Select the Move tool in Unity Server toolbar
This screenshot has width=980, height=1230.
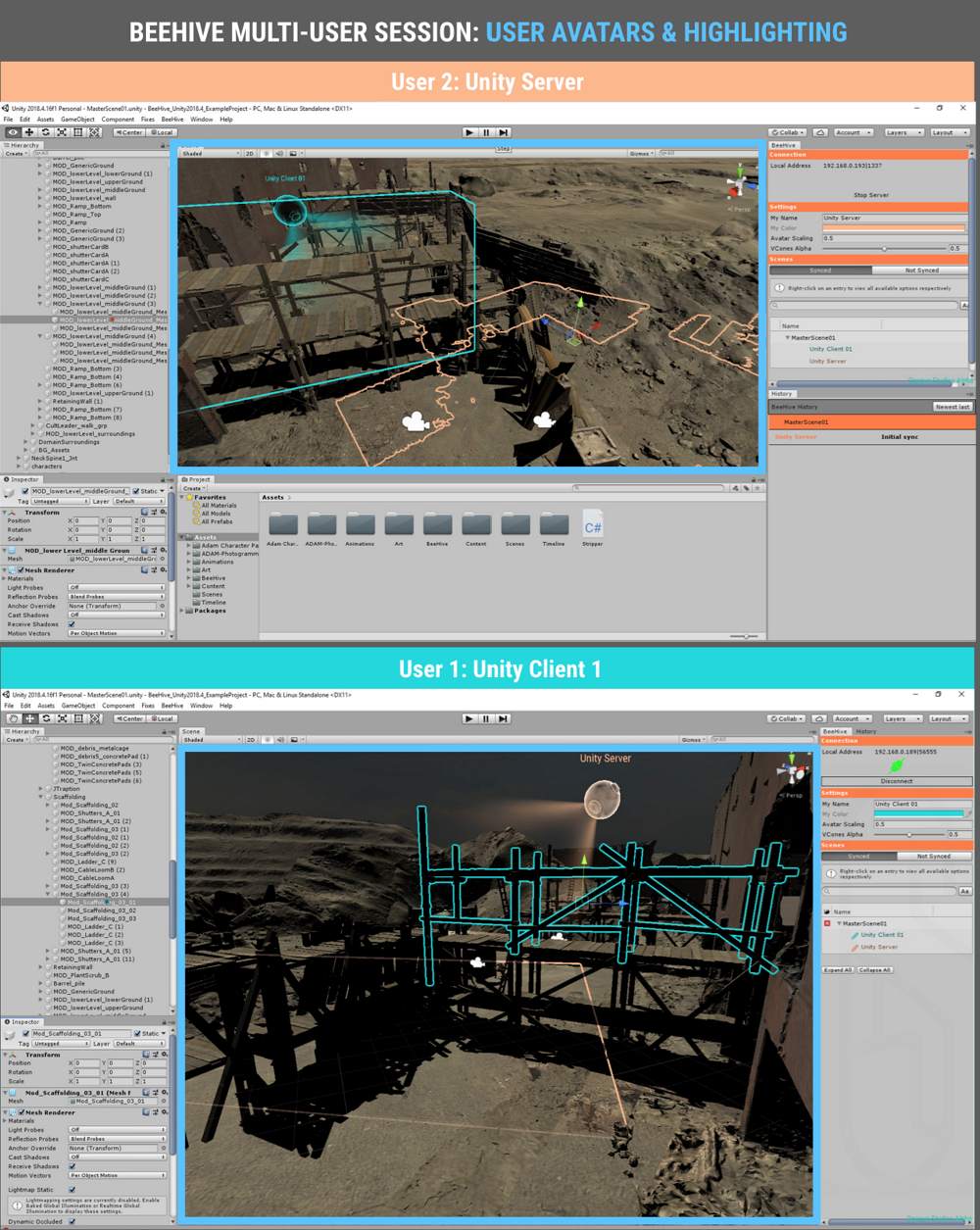[29, 132]
